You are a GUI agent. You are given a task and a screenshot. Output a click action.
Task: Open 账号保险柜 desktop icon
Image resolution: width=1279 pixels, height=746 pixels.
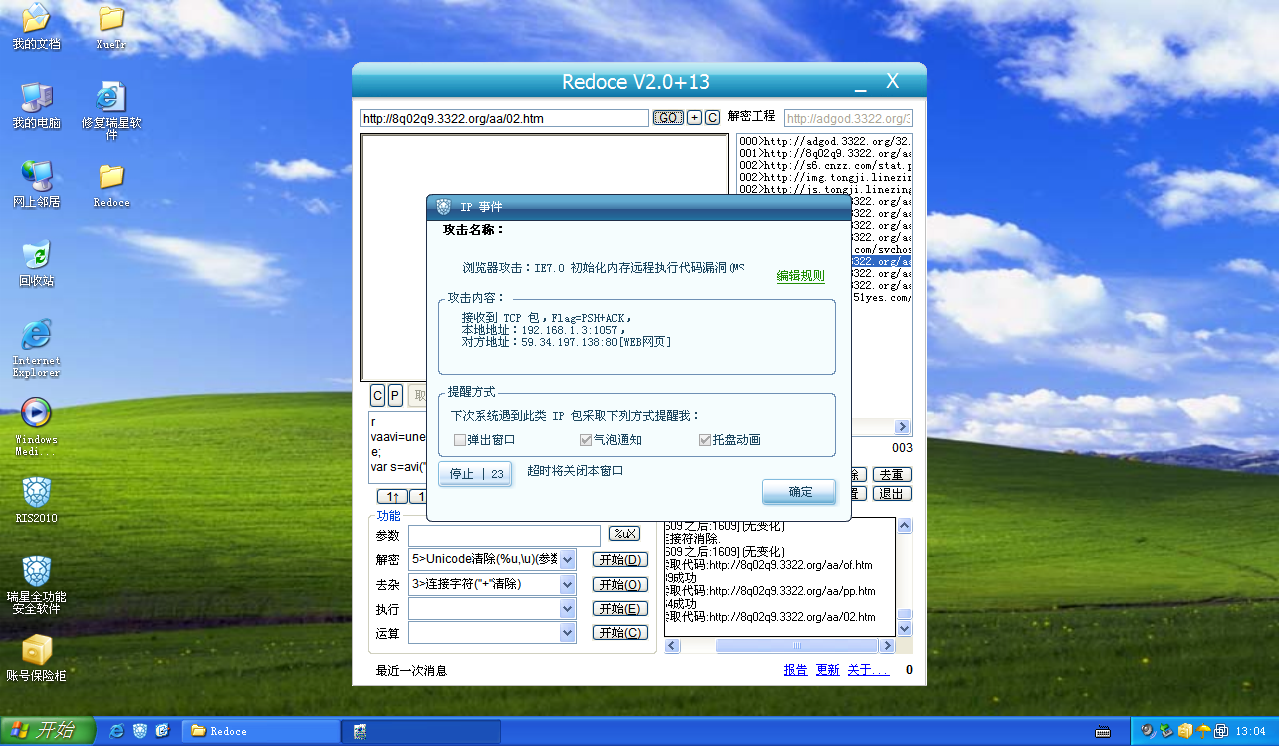(36, 657)
